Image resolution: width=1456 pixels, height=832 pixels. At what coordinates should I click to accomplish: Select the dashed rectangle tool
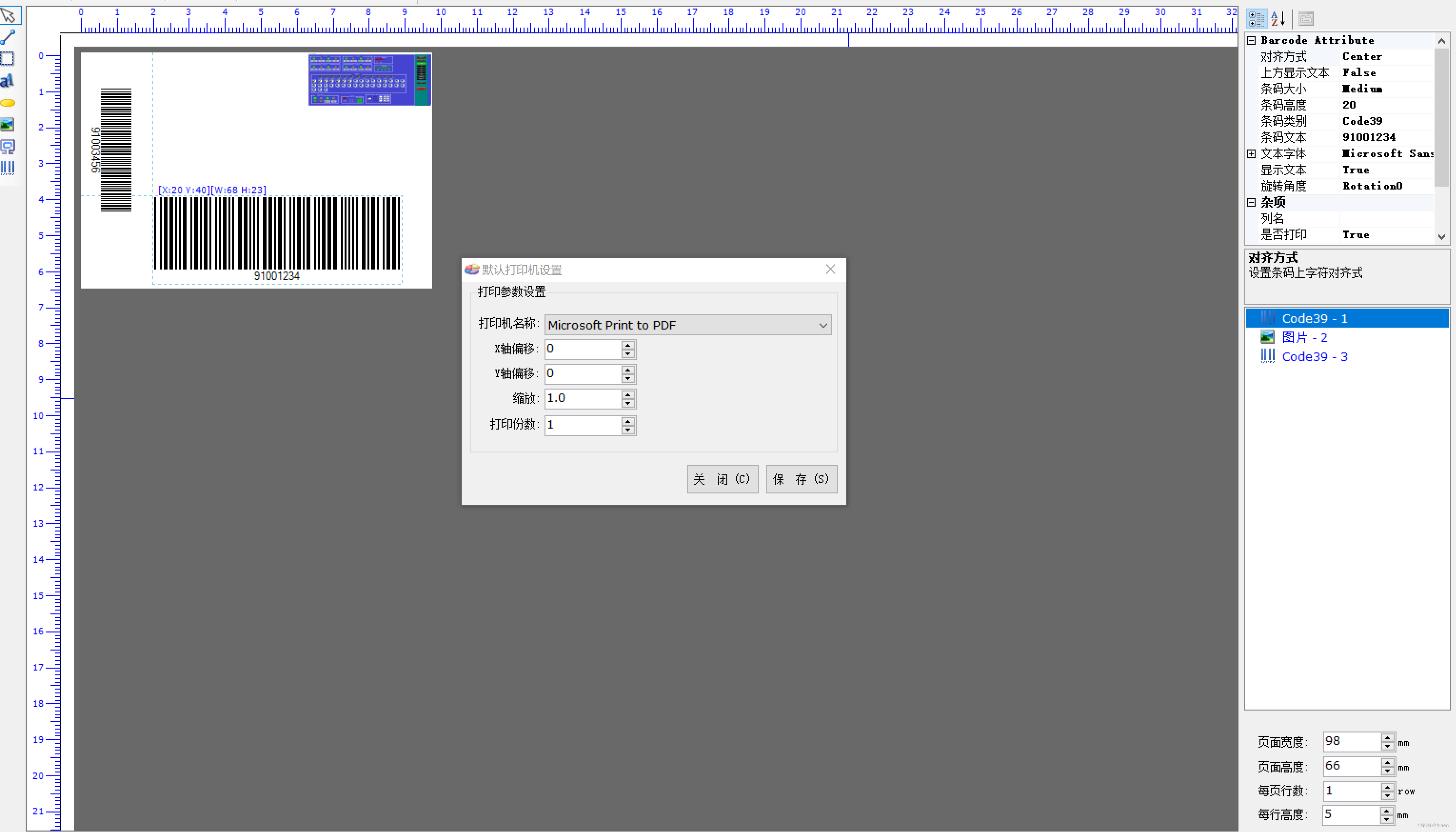pos(8,59)
